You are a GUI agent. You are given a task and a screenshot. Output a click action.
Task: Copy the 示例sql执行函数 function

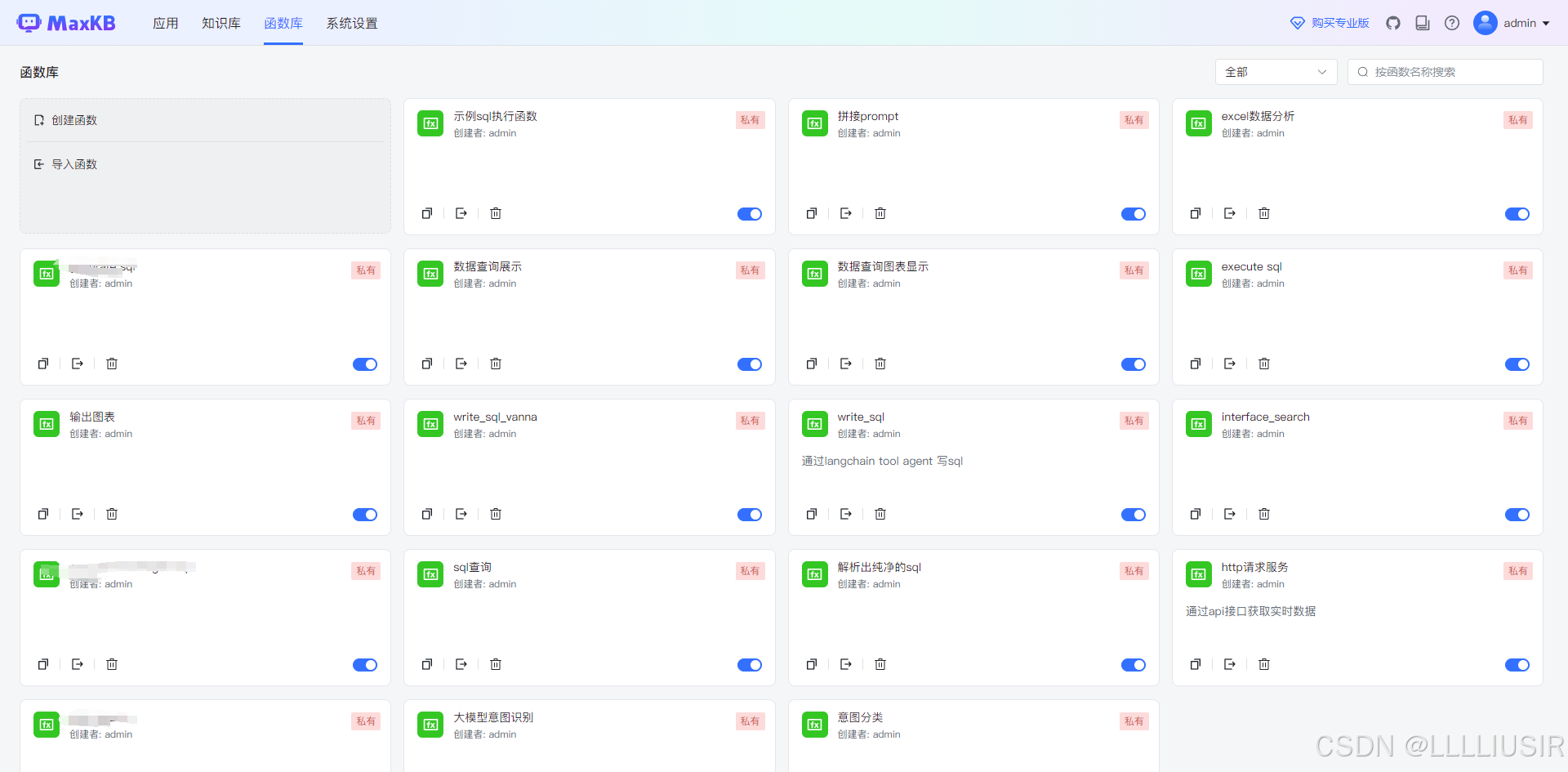pos(426,213)
